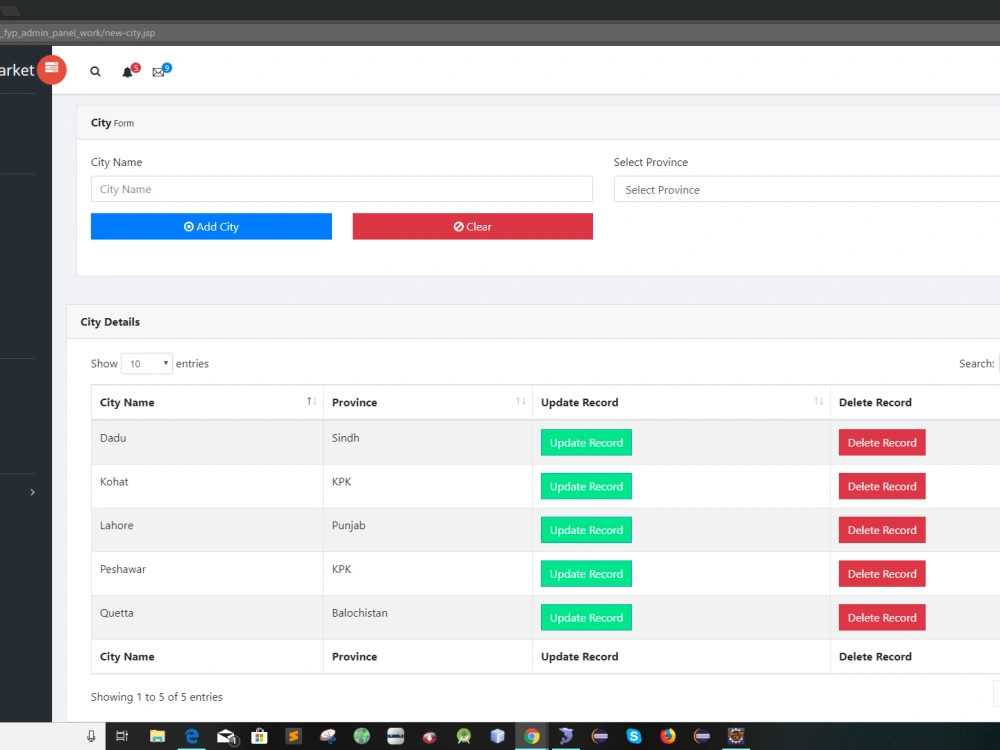Viewport: 1000px width, 750px height.
Task: Click the red hamburger menu toggle
Action: pyautogui.click(x=52, y=70)
